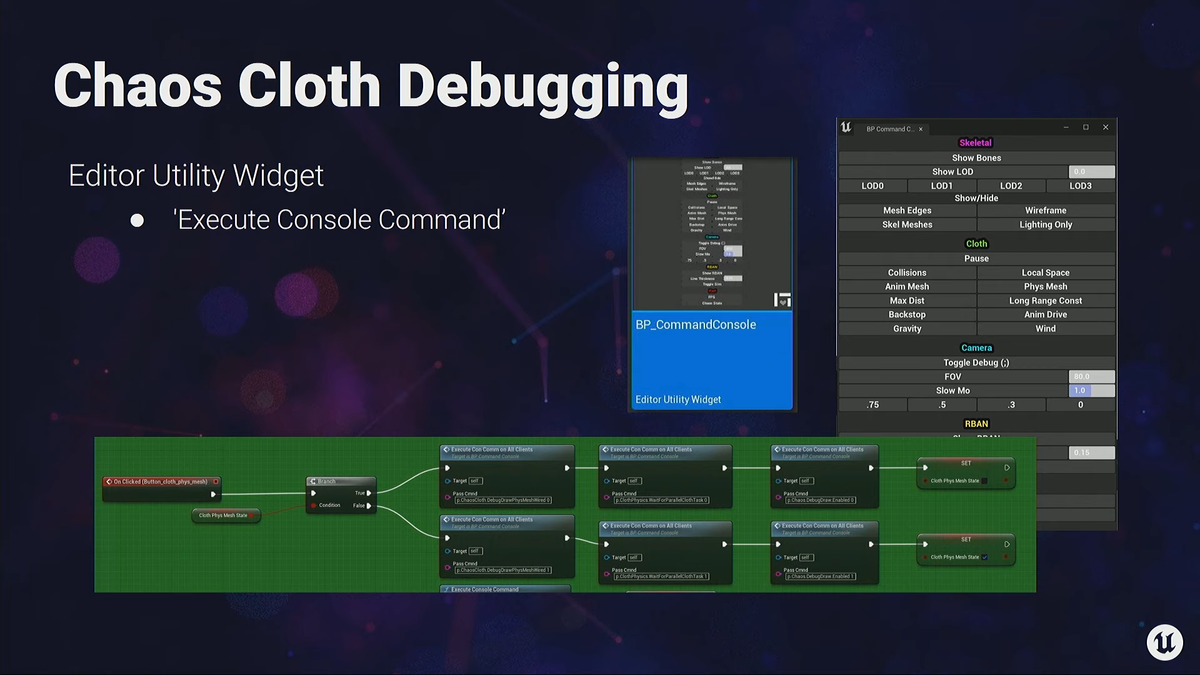Toggle the Long Range Const button
The height and width of the screenshot is (675, 1200).
pyautogui.click(x=1046, y=300)
